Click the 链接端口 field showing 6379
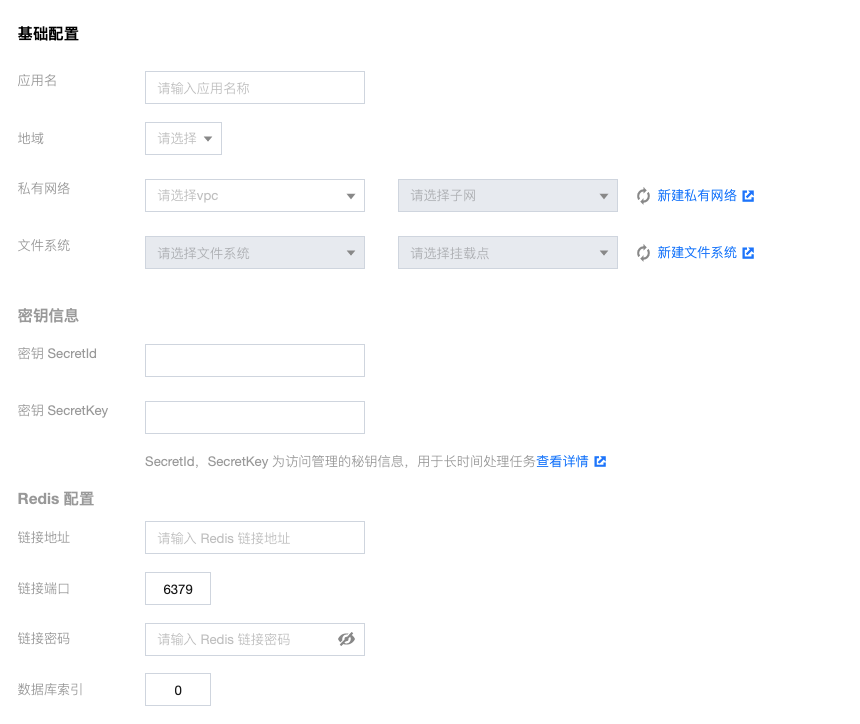The height and width of the screenshot is (724, 860). click(x=178, y=589)
